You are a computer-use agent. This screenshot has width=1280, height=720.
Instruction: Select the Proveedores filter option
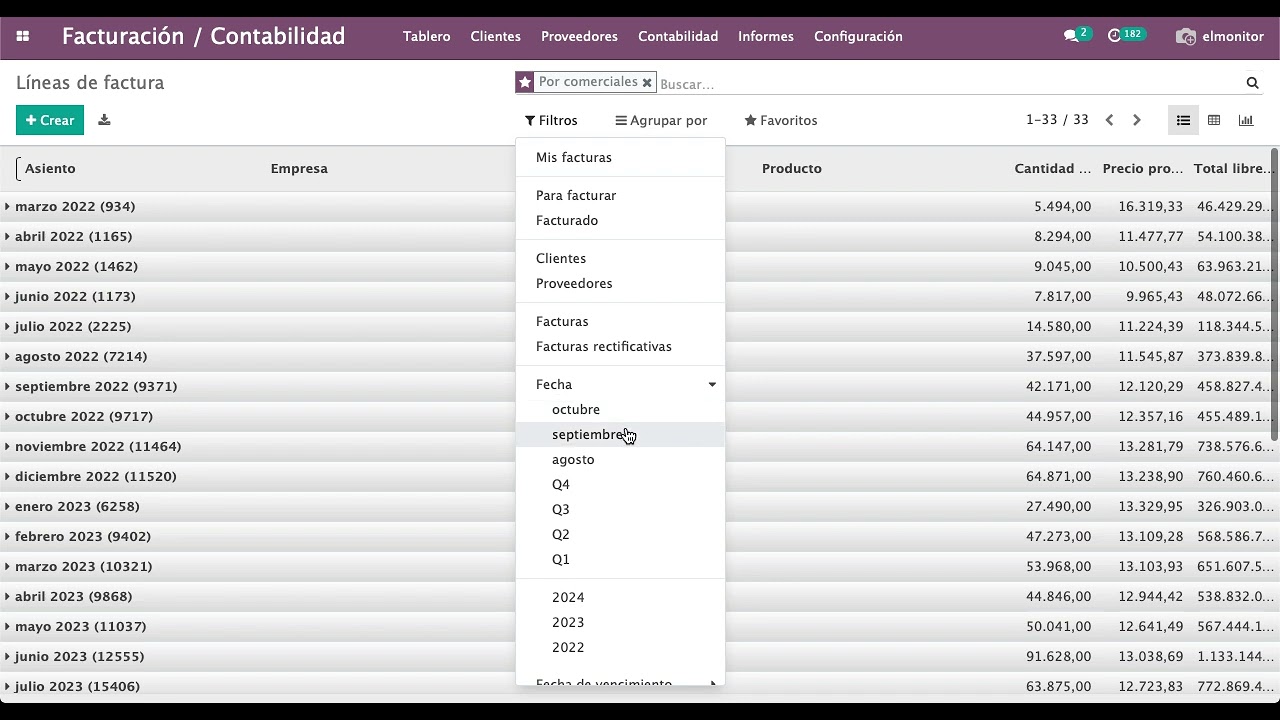(620, 283)
